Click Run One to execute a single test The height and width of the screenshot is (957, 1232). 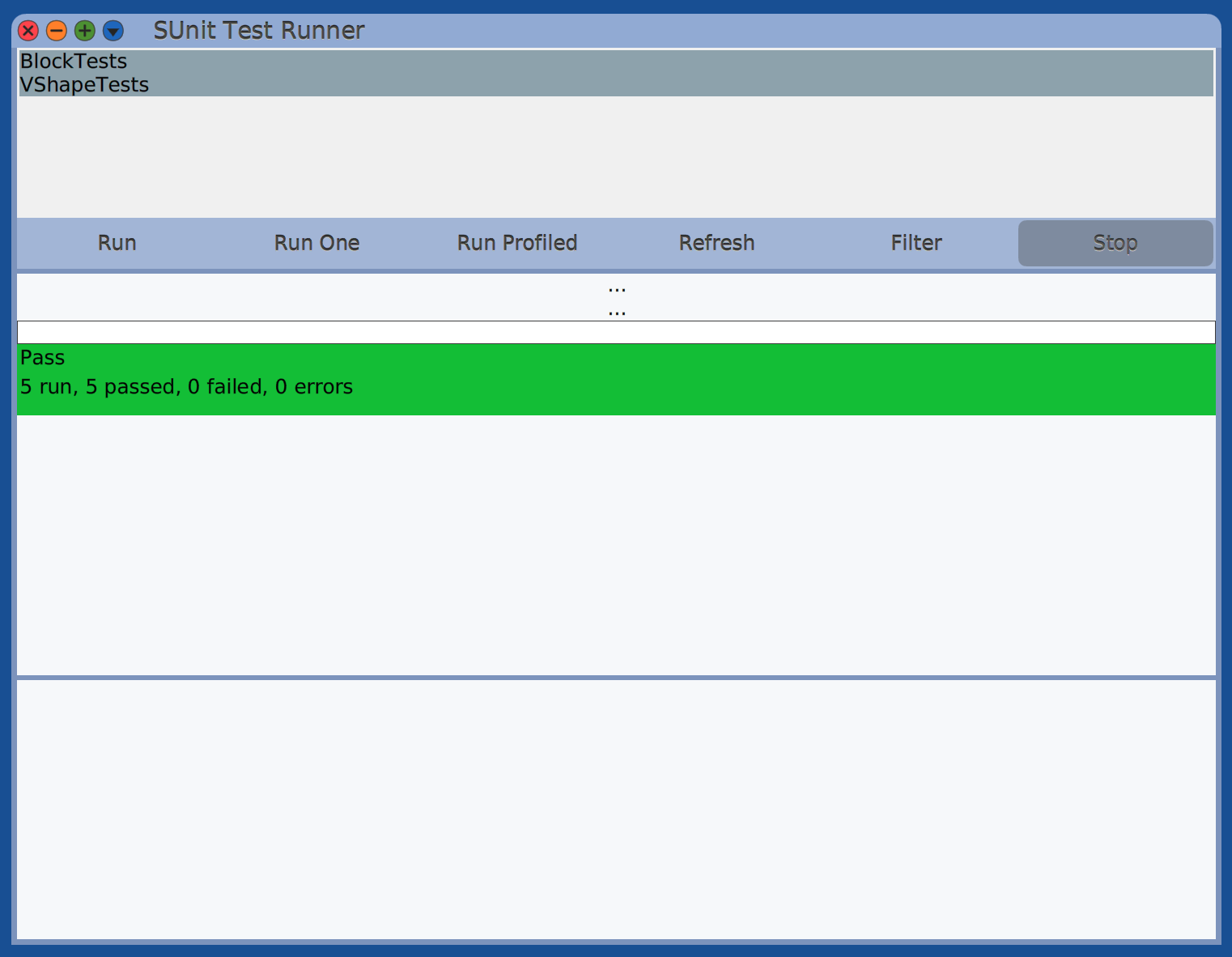coord(316,243)
